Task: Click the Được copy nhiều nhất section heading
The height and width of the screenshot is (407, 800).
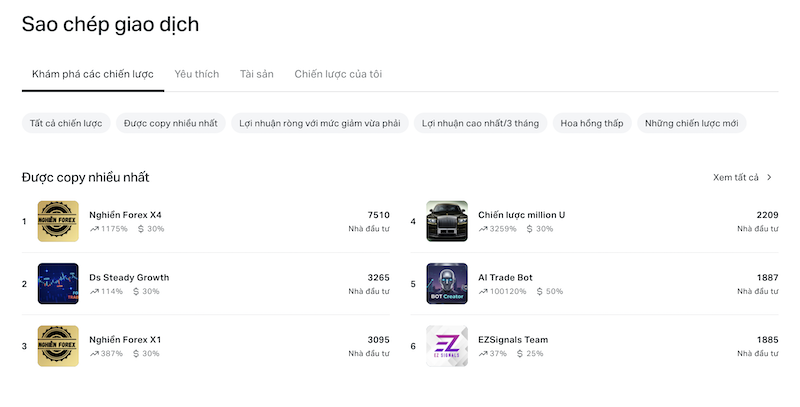Action: tap(85, 177)
